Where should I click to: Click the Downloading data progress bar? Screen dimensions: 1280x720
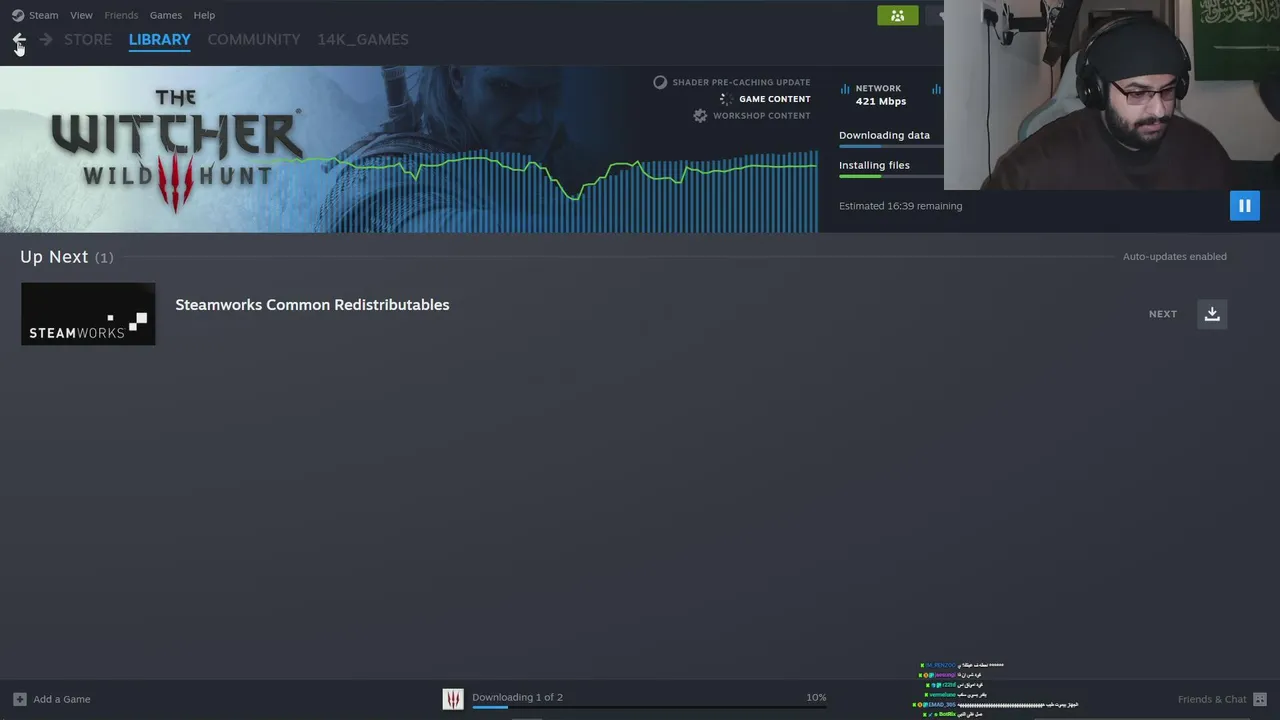click(x=890, y=147)
